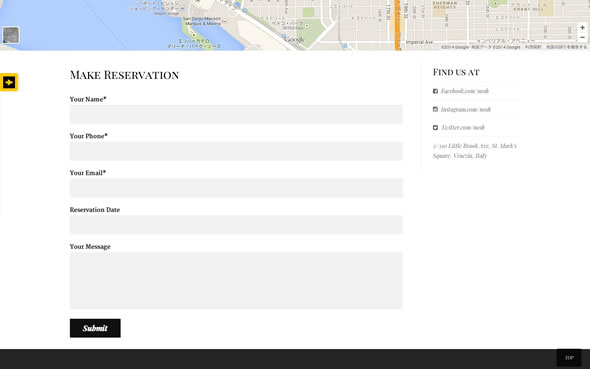The width and height of the screenshot is (590, 369).
Task: Focus the Your Phone field
Action: coord(236,151)
